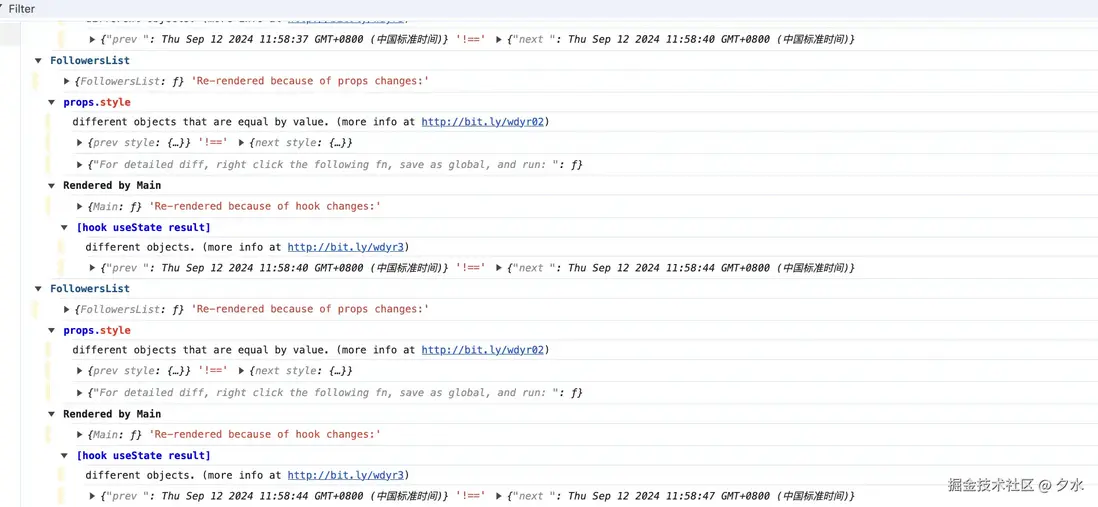
Task: Expand the second {FollowersList: f} object
Action: click(x=67, y=309)
